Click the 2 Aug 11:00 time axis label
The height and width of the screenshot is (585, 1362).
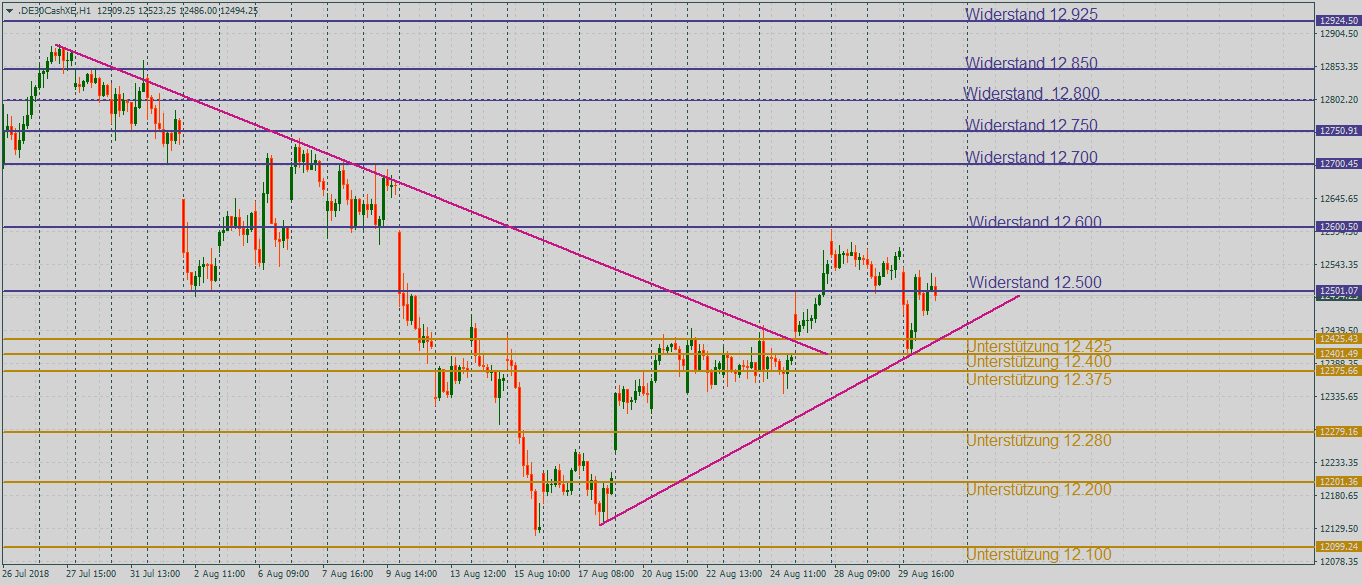coord(219,575)
